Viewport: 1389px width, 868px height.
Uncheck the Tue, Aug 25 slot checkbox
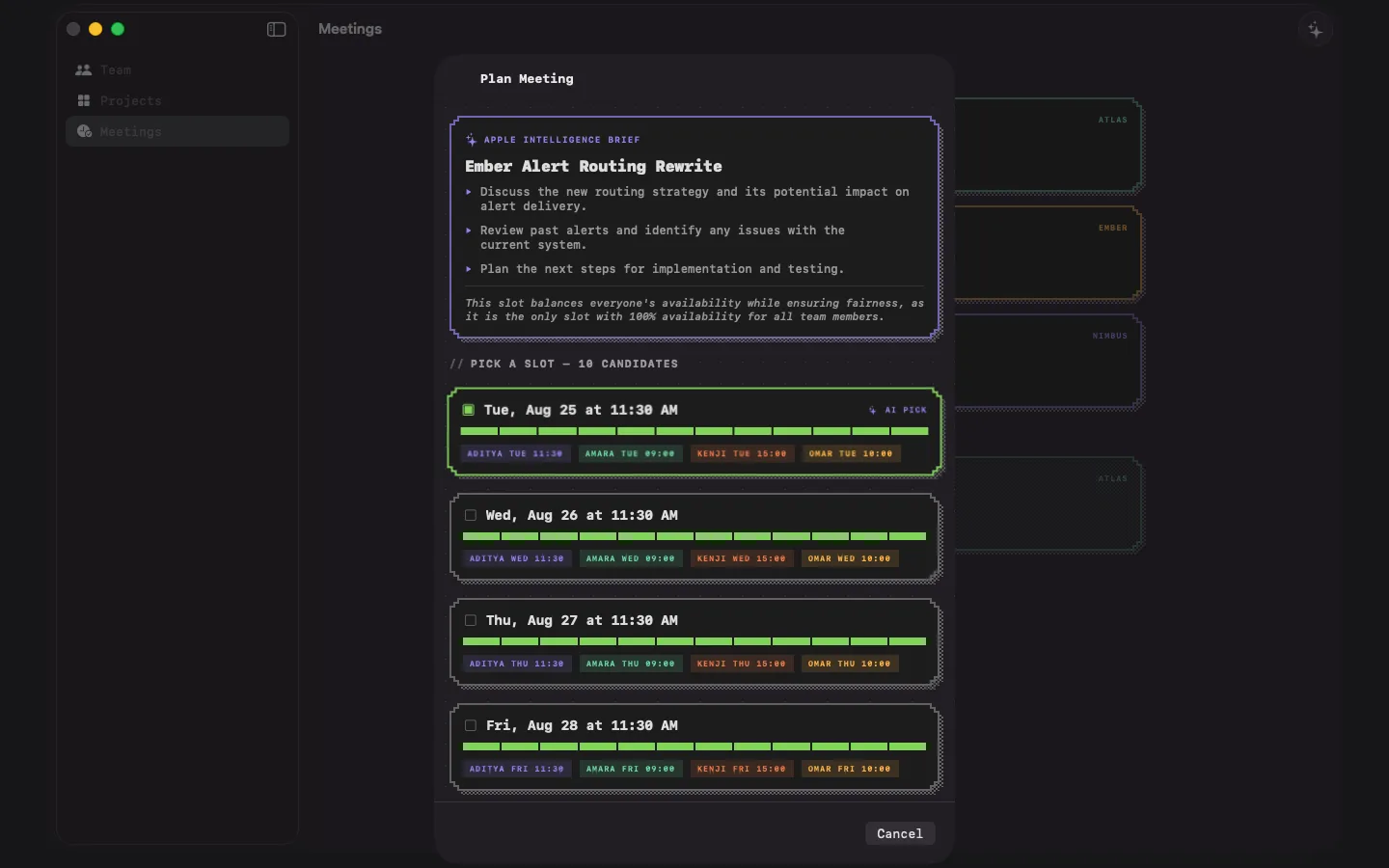469,410
